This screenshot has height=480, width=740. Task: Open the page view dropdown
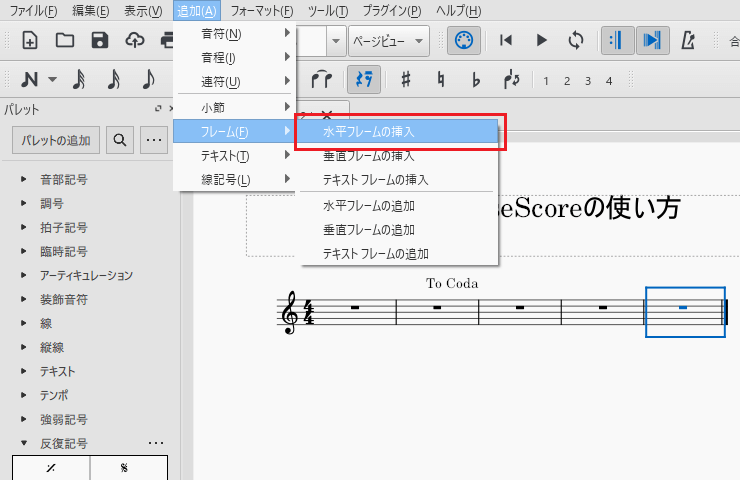[x=388, y=41]
